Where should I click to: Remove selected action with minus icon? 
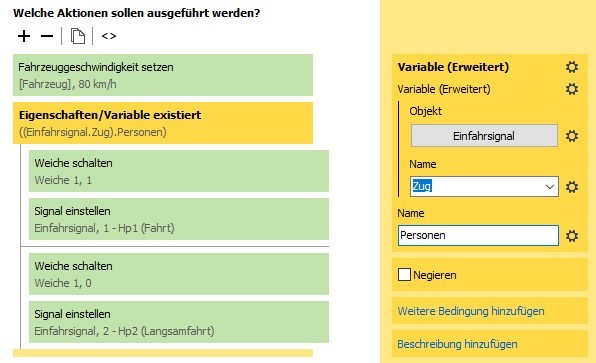point(47,36)
